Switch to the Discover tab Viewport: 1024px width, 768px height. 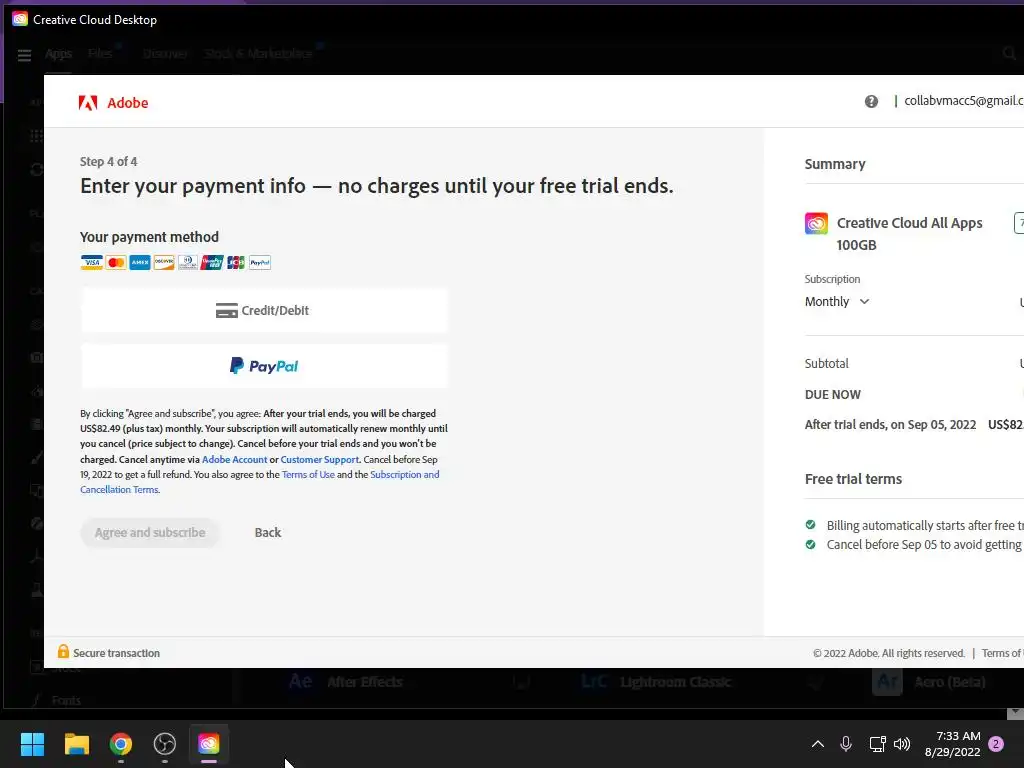coord(165,54)
